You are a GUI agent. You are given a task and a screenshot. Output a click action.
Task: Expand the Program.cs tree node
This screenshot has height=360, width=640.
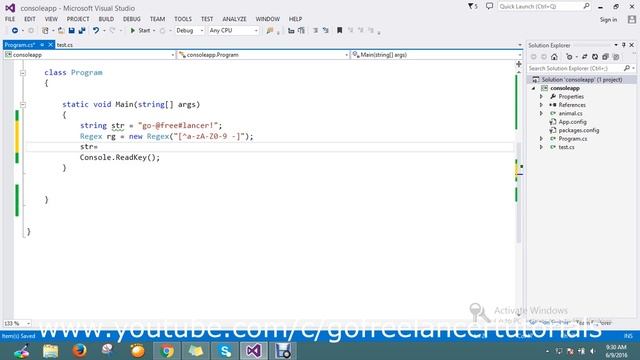(x=542, y=139)
